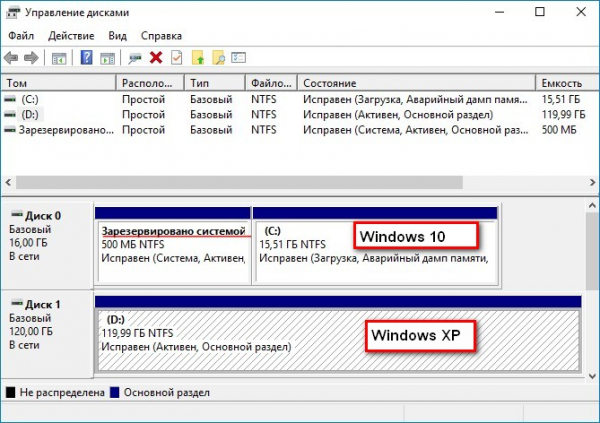Click the folder search magnifier icon
Screen dimensions: 600x423
(x=218, y=58)
